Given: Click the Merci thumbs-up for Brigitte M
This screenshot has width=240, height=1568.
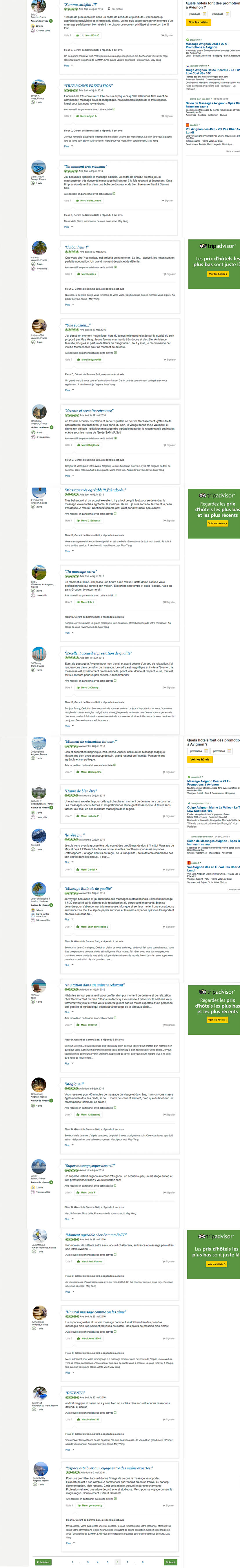Looking at the screenshot, I should pos(89,445).
